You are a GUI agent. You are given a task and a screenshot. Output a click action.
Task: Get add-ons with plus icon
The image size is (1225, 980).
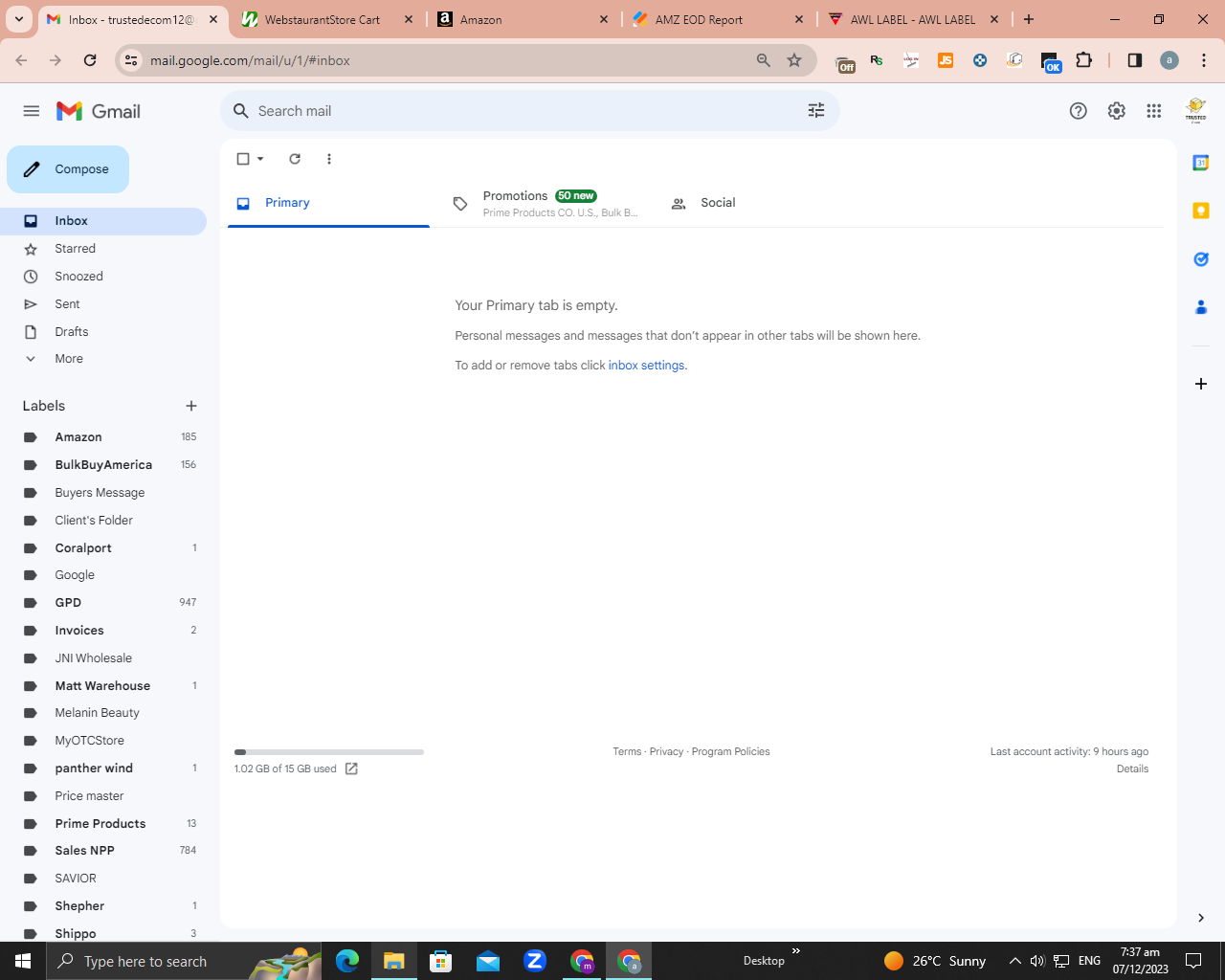pyautogui.click(x=1201, y=384)
